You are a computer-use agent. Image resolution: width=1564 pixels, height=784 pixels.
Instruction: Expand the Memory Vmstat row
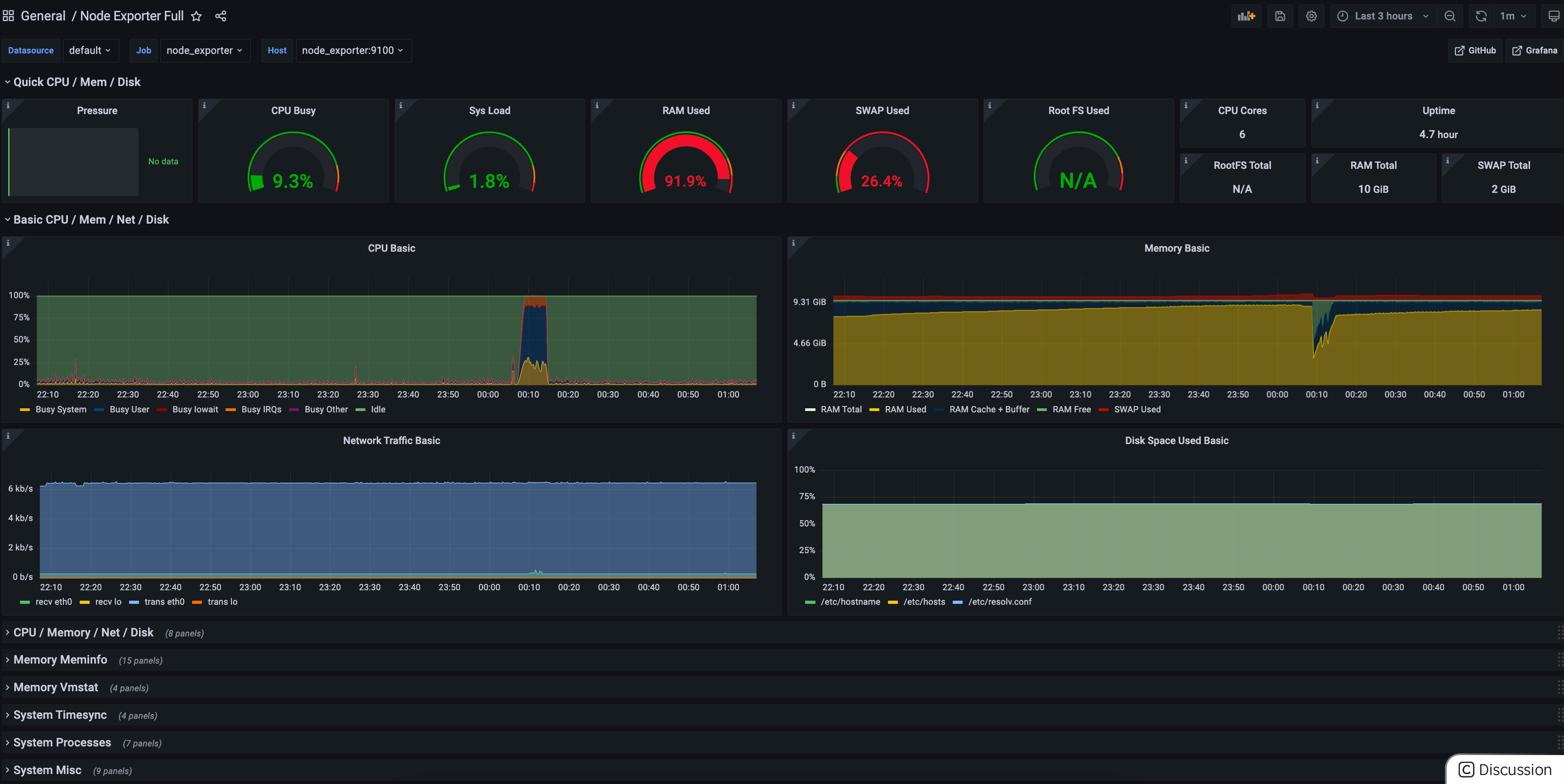coord(55,688)
